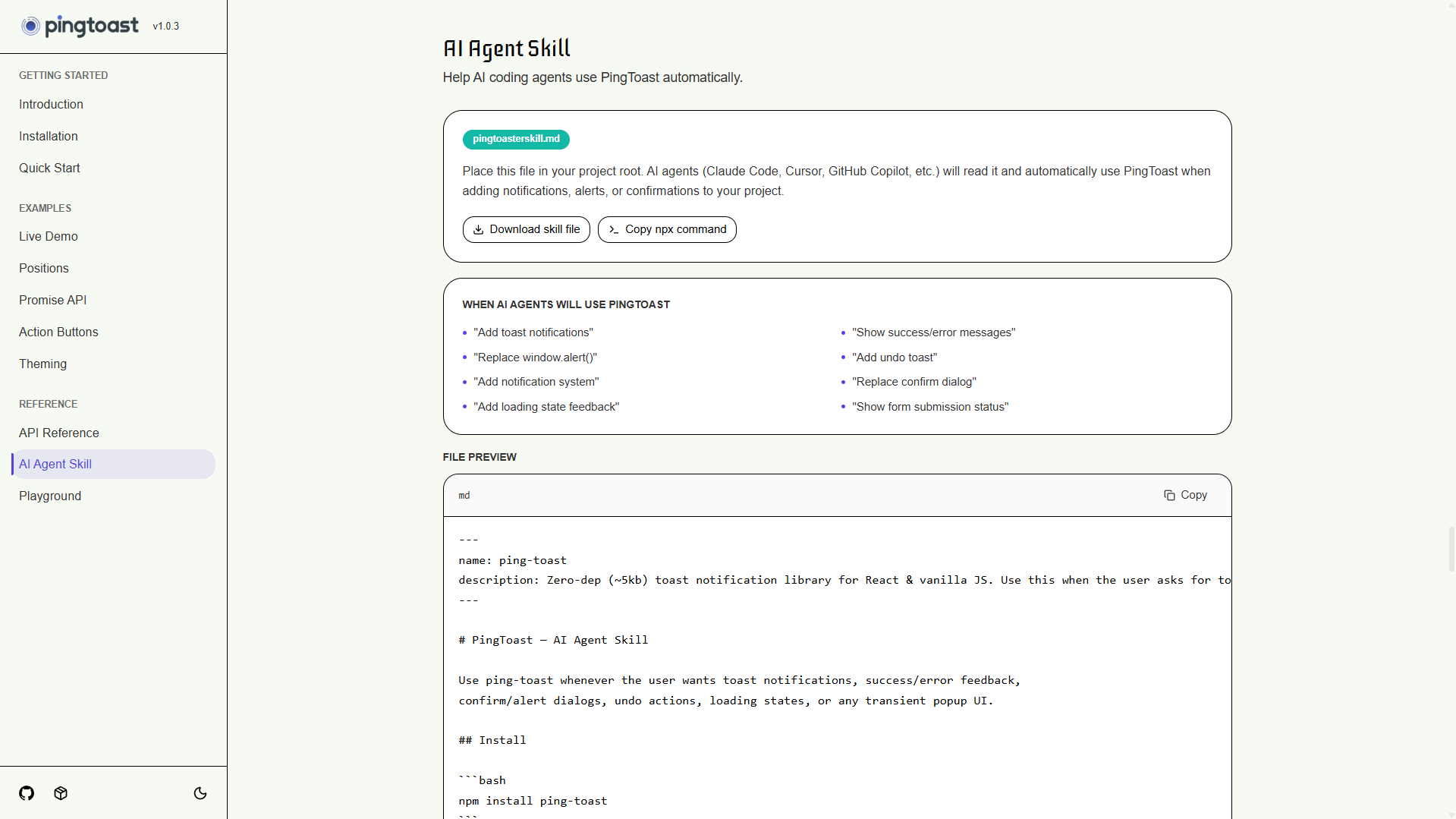
Task: Click the md language label
Action: click(x=464, y=496)
